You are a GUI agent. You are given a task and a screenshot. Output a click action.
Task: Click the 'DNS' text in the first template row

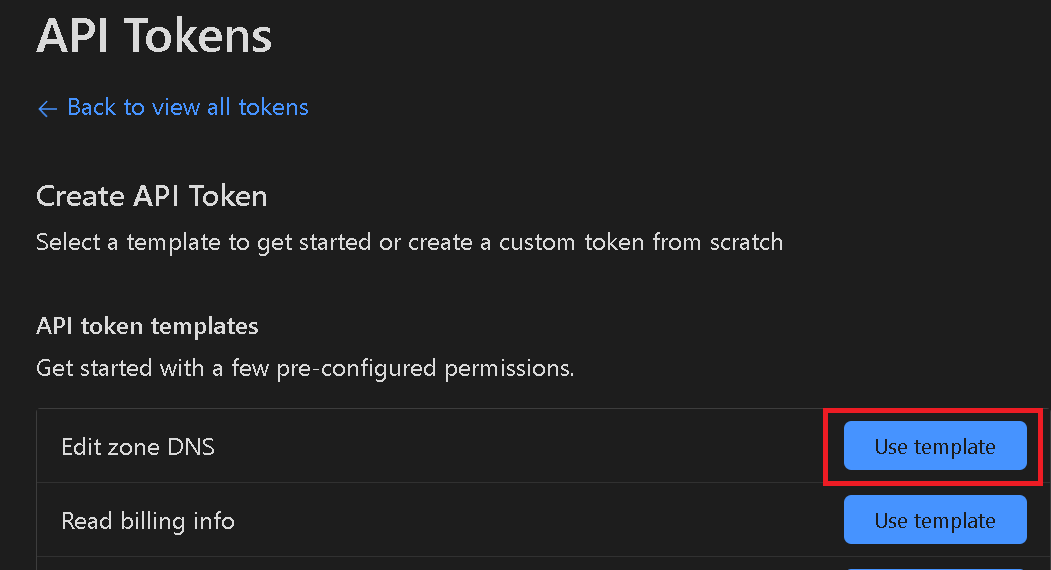pyautogui.click(x=192, y=446)
